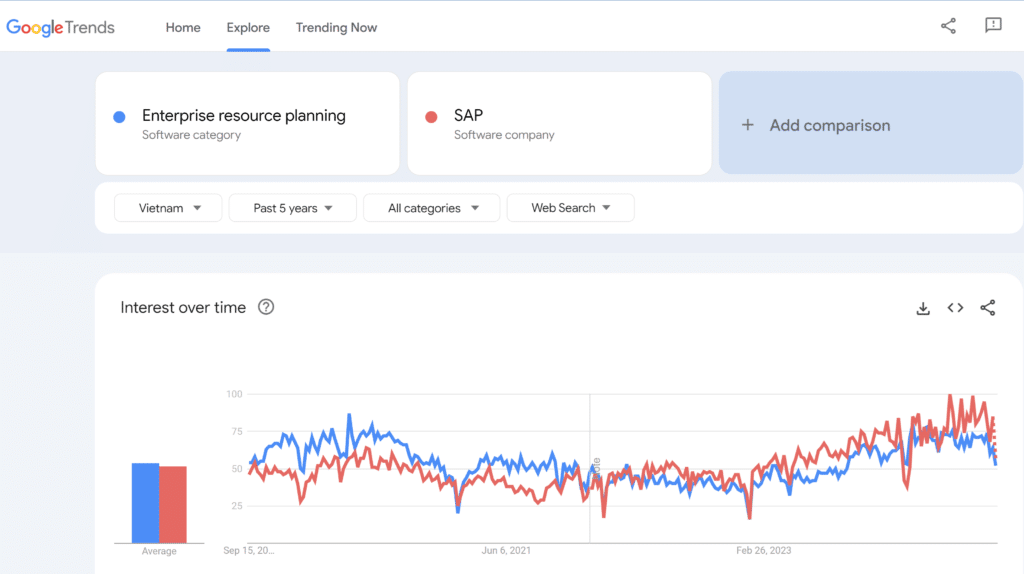Image resolution: width=1024 pixels, height=574 pixels.
Task: Expand the All categories dropdown
Action: pos(432,208)
